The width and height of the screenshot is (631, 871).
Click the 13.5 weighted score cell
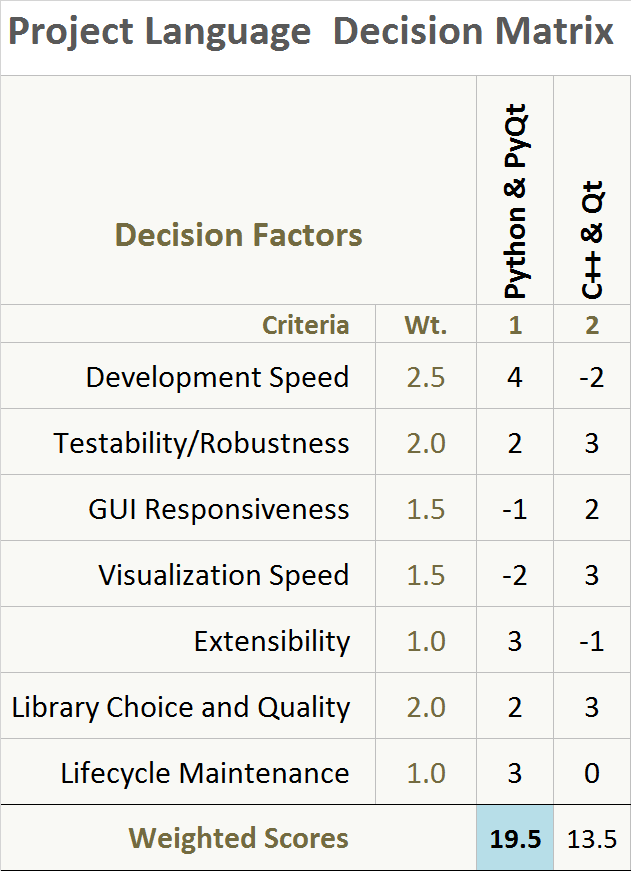coord(592,838)
